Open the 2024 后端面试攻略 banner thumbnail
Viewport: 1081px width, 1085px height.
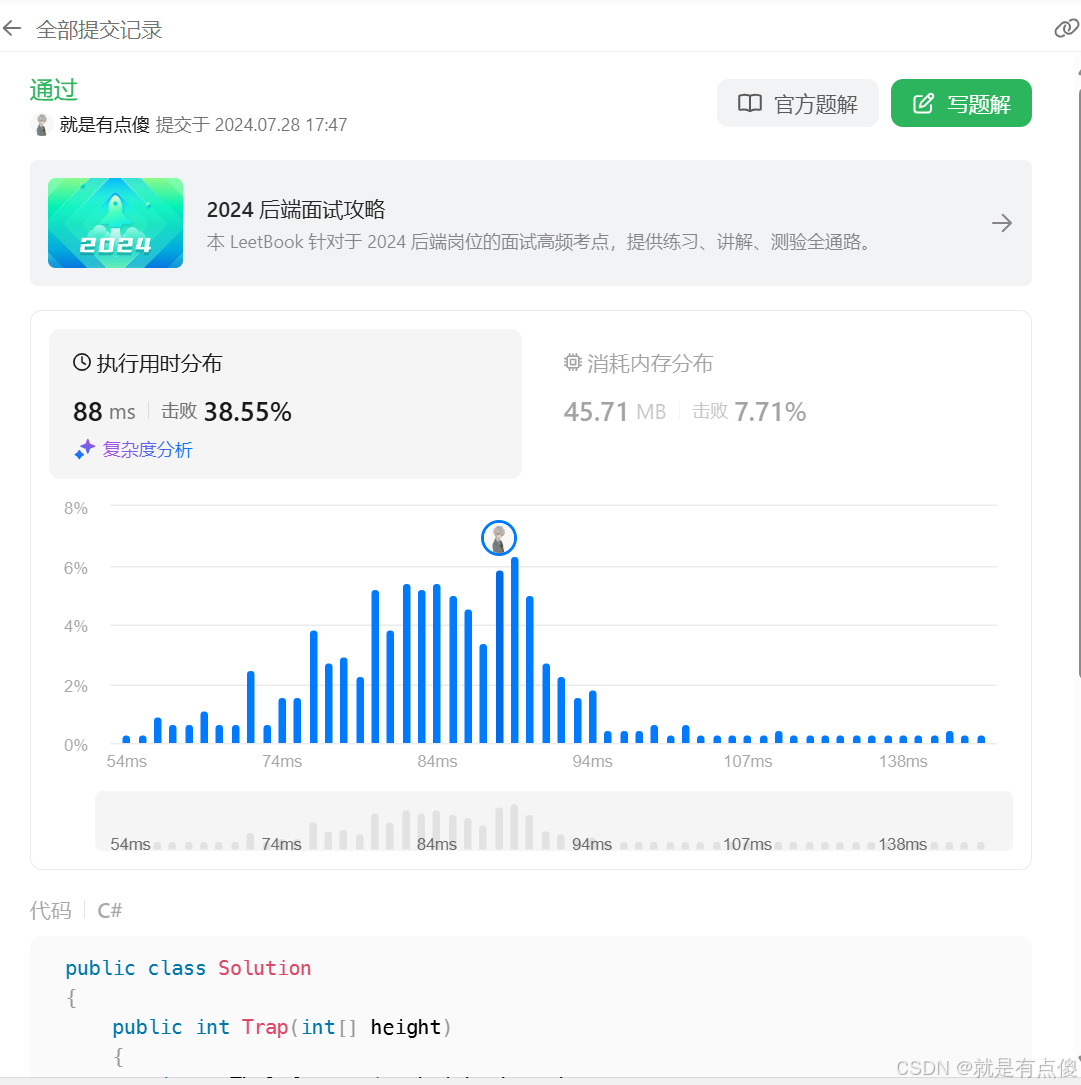pos(115,223)
